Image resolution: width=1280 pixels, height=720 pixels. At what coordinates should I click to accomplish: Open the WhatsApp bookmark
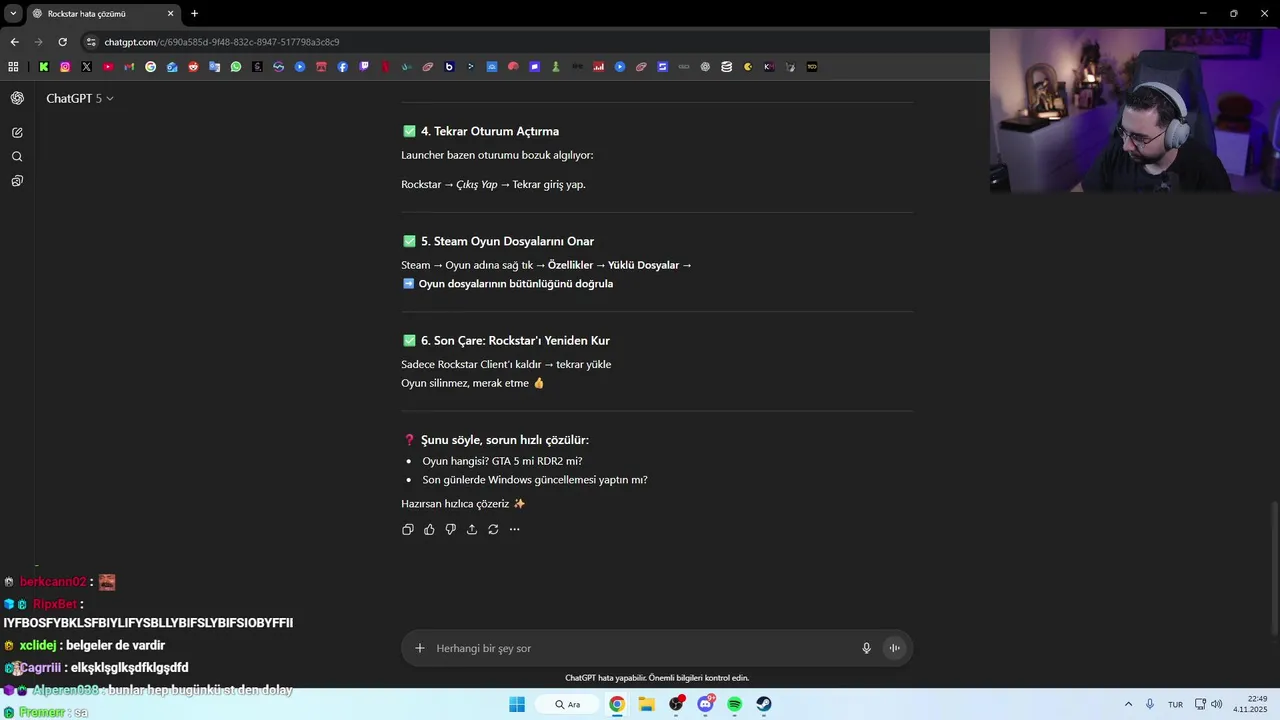click(x=236, y=67)
